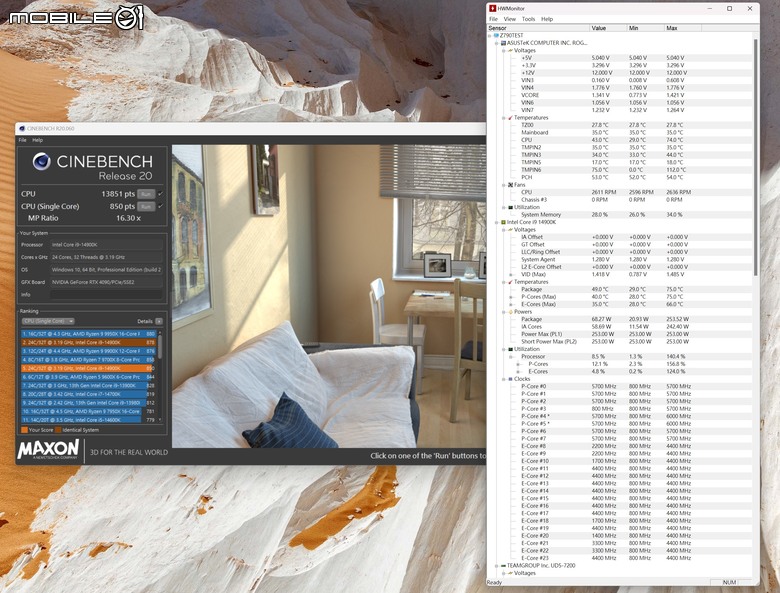Viewport: 780px width, 593px height.
Task: Click the Info text field in Your System
Action: click(106, 295)
